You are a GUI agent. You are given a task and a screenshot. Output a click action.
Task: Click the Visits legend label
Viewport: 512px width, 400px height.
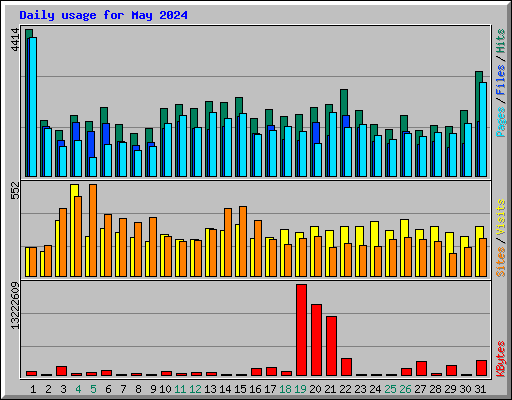[x=501, y=218]
